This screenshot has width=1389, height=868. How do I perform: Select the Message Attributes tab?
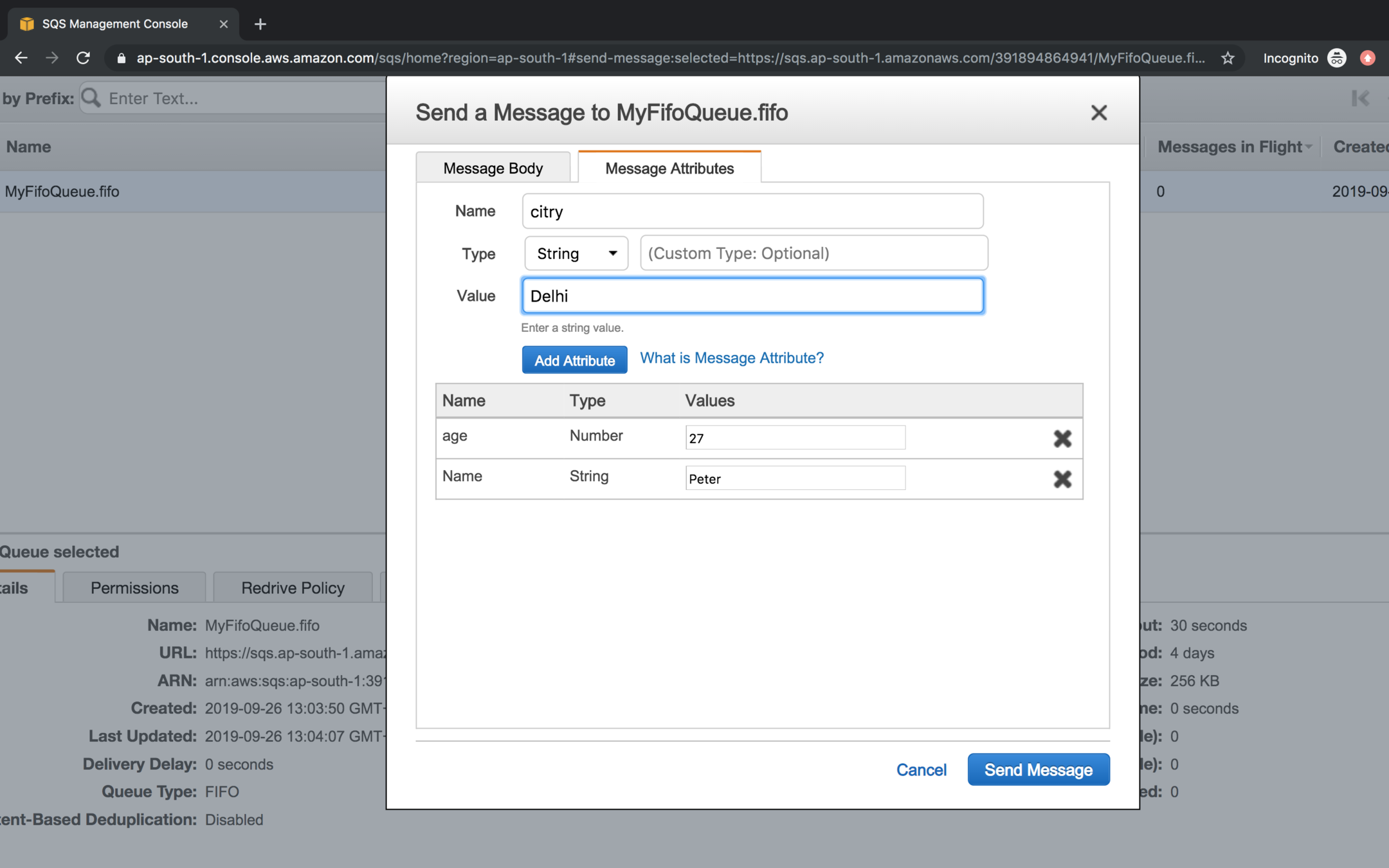pyautogui.click(x=669, y=168)
